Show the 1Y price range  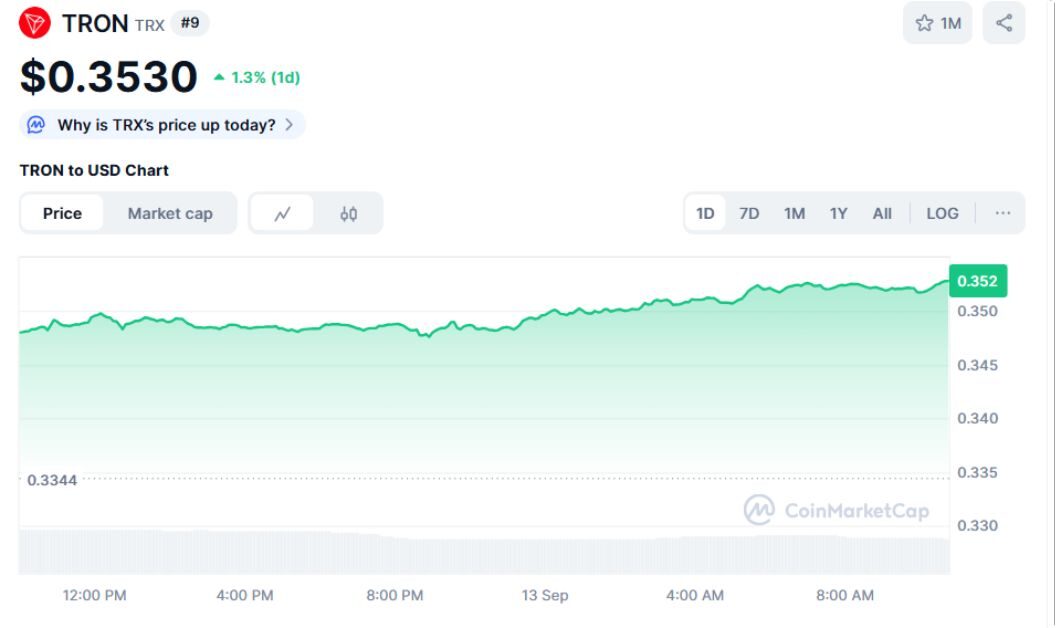(838, 213)
